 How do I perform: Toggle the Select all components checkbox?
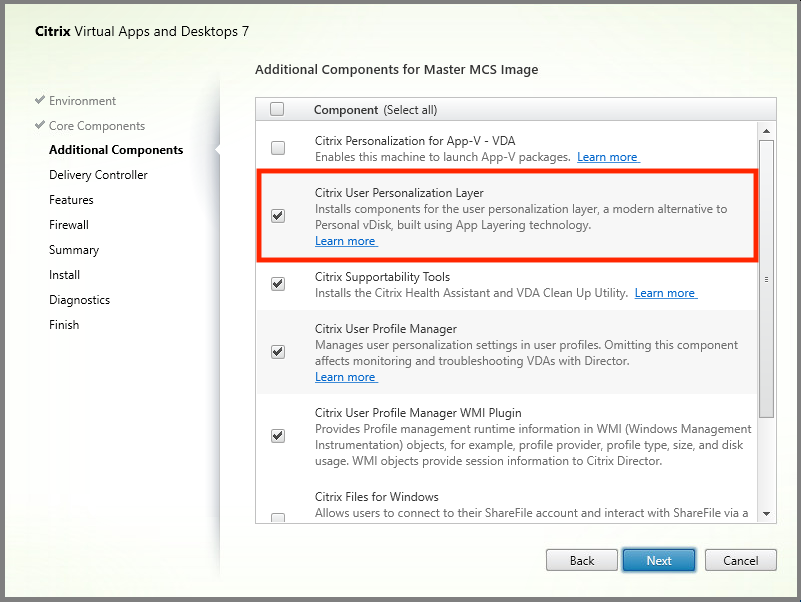(x=278, y=109)
